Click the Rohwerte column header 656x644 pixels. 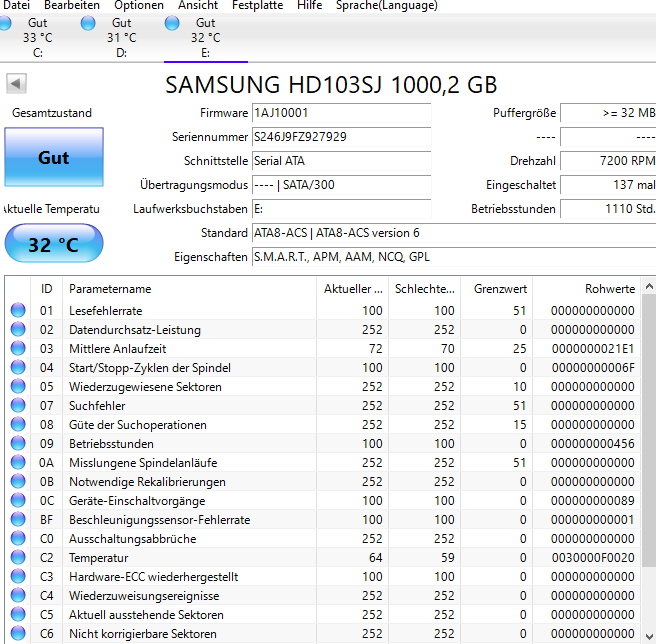[586, 289]
